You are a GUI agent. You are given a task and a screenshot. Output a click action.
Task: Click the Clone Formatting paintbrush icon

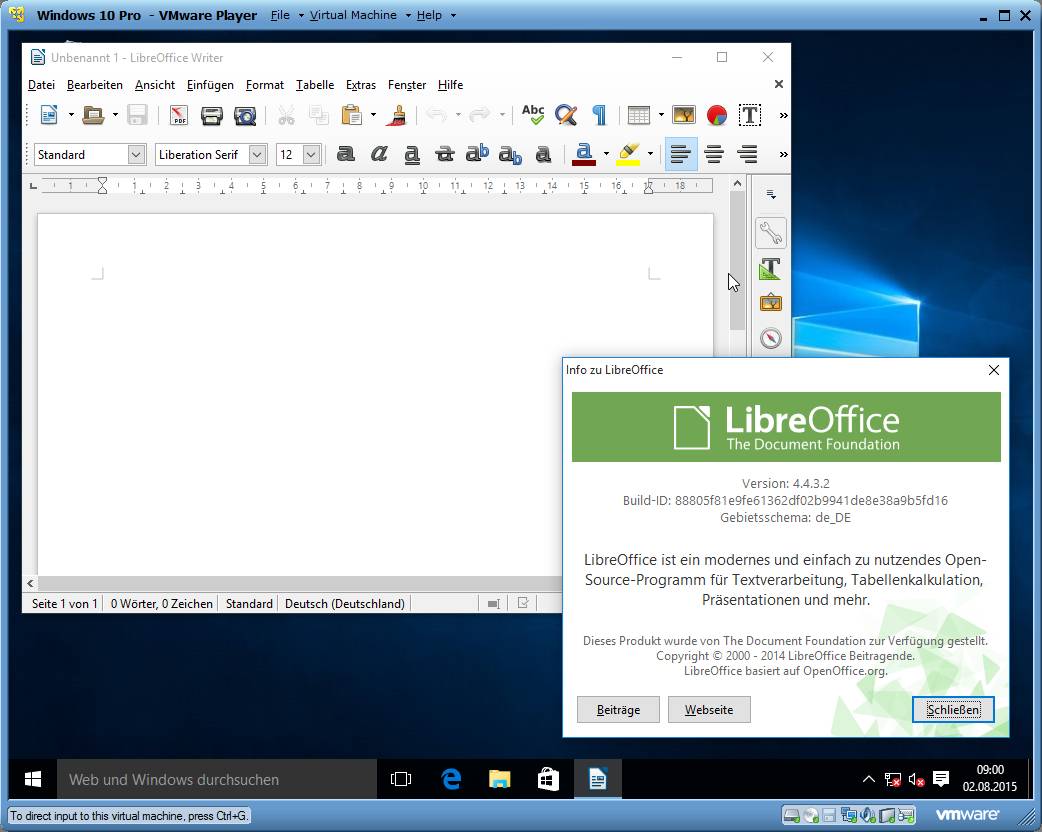click(x=397, y=116)
